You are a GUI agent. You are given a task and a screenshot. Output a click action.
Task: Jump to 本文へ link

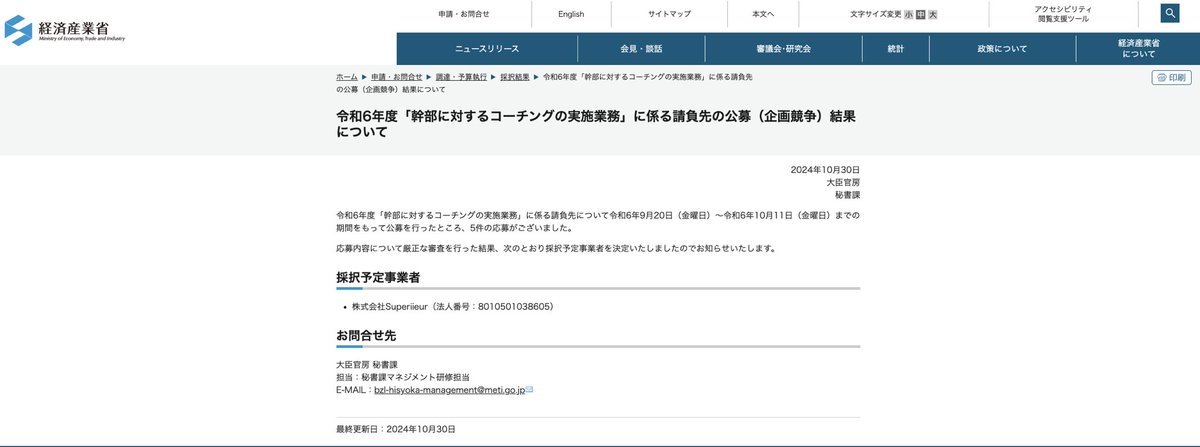pyautogui.click(x=763, y=14)
